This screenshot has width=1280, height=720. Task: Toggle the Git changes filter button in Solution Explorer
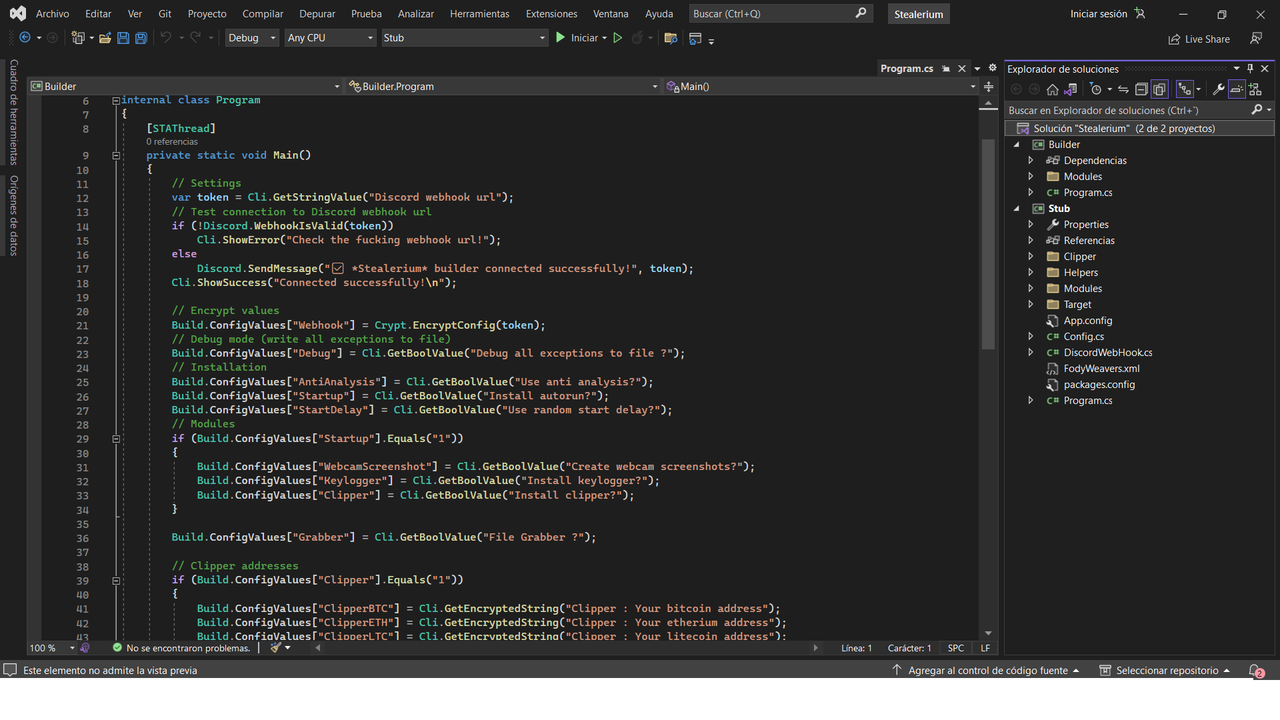(1184, 89)
